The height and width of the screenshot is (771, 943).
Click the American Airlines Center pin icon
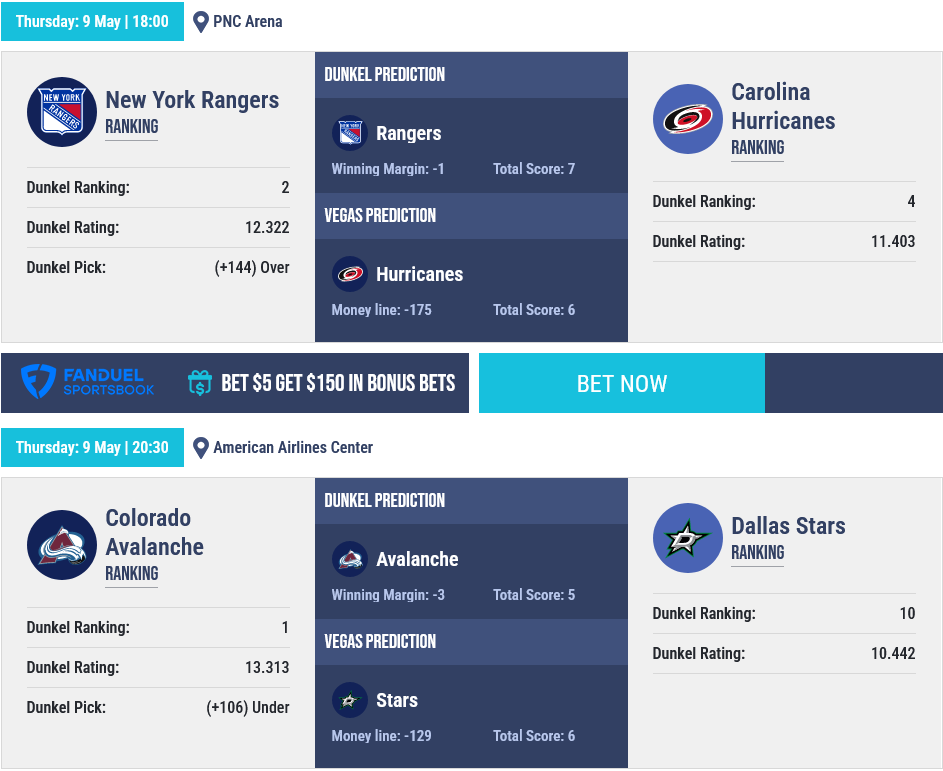(200, 448)
